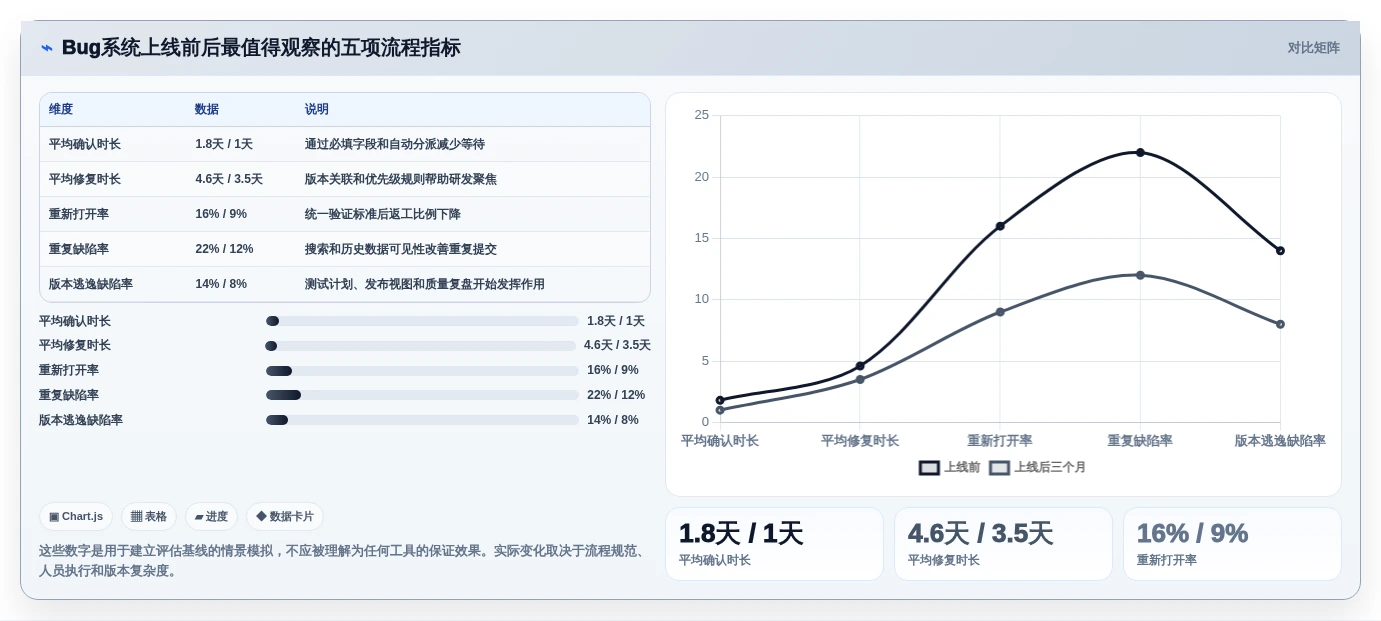Screen dimensions: 1381x621
Task: Click the 平均修复时长 table row name
Action: [85, 179]
